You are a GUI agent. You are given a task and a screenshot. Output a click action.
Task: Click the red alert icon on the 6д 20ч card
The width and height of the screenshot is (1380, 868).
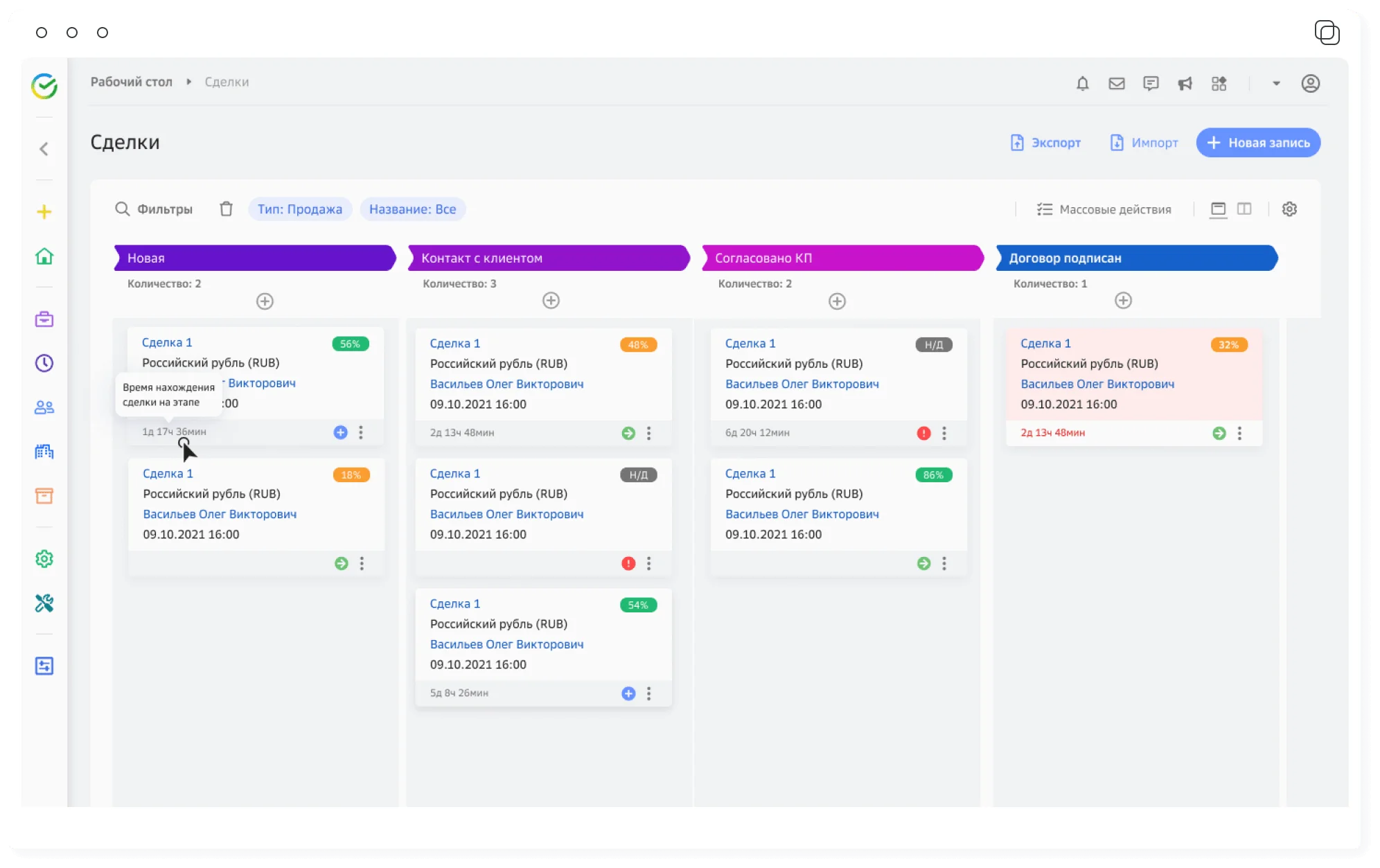(x=923, y=433)
